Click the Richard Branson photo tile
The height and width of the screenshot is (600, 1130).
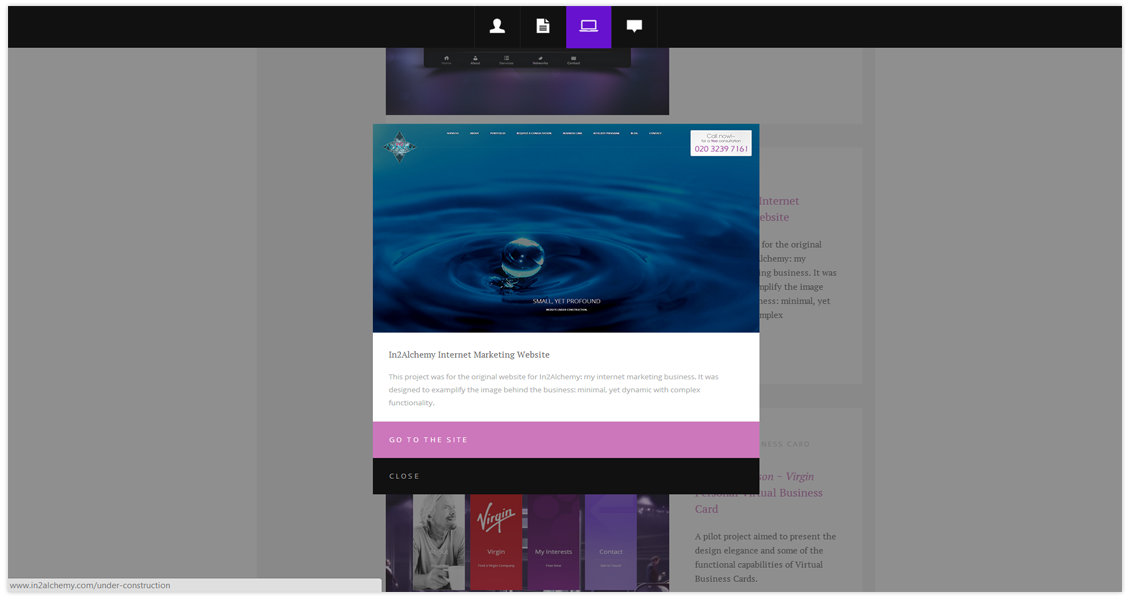pyautogui.click(x=438, y=540)
